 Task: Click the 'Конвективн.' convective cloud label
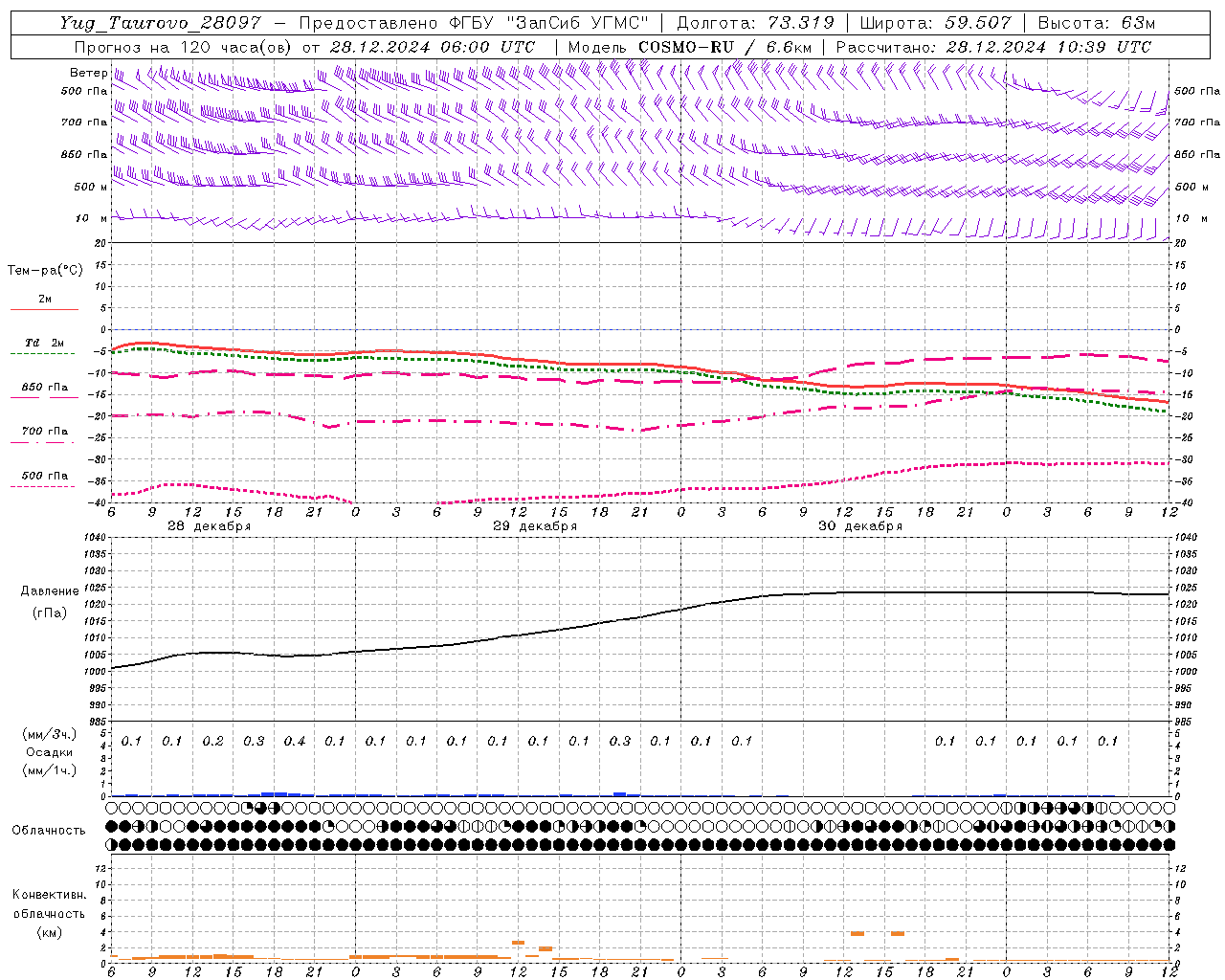[x=50, y=894]
